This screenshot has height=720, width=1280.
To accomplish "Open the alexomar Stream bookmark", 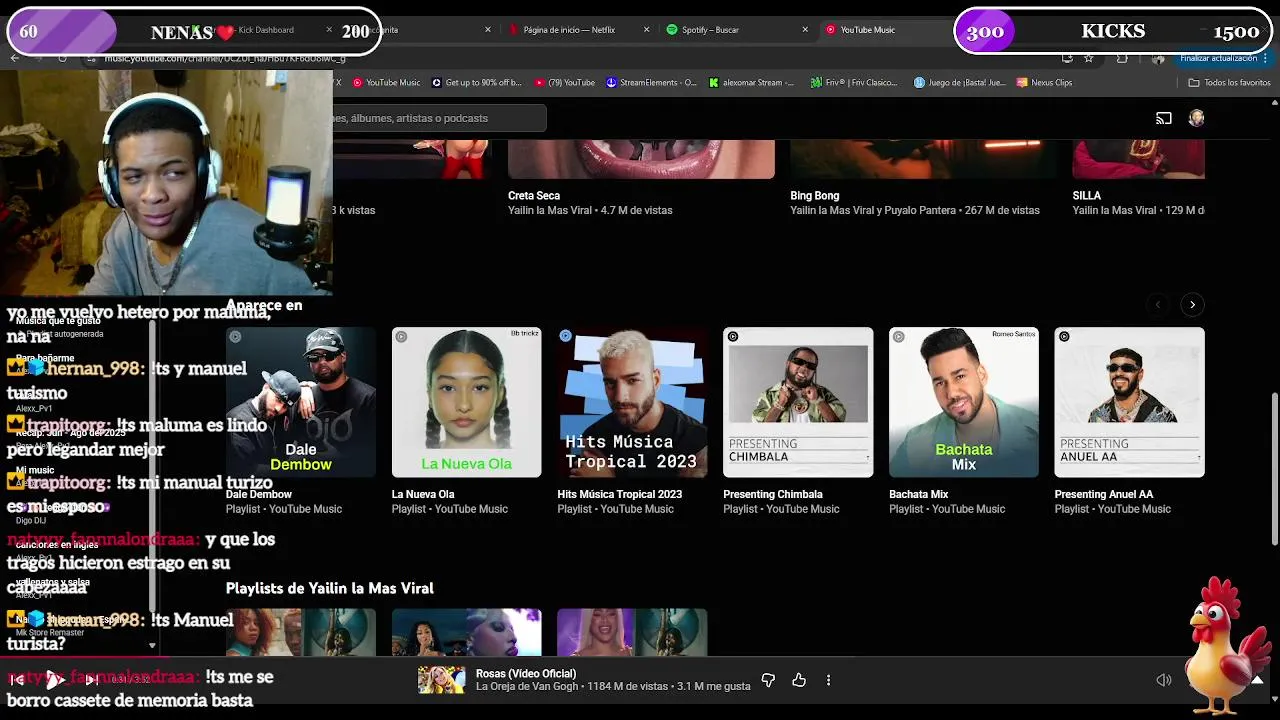I will click(751, 83).
